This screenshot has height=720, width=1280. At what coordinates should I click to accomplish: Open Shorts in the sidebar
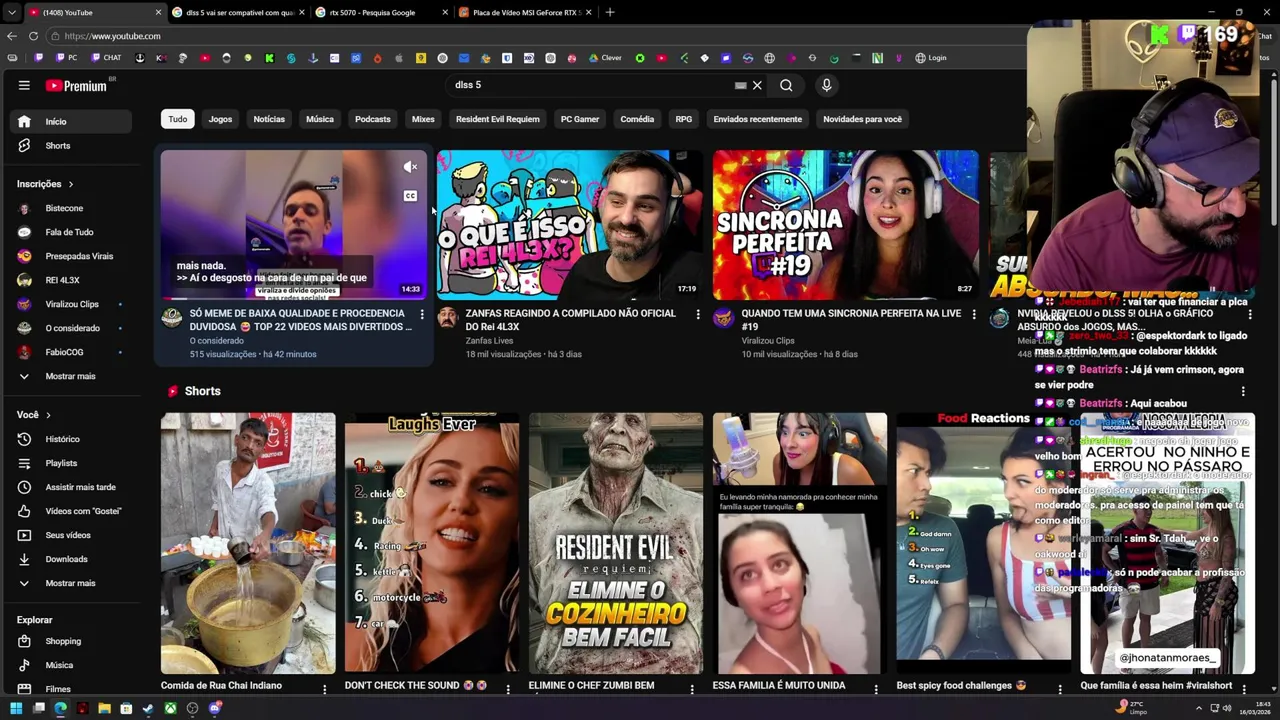(x=70, y=146)
